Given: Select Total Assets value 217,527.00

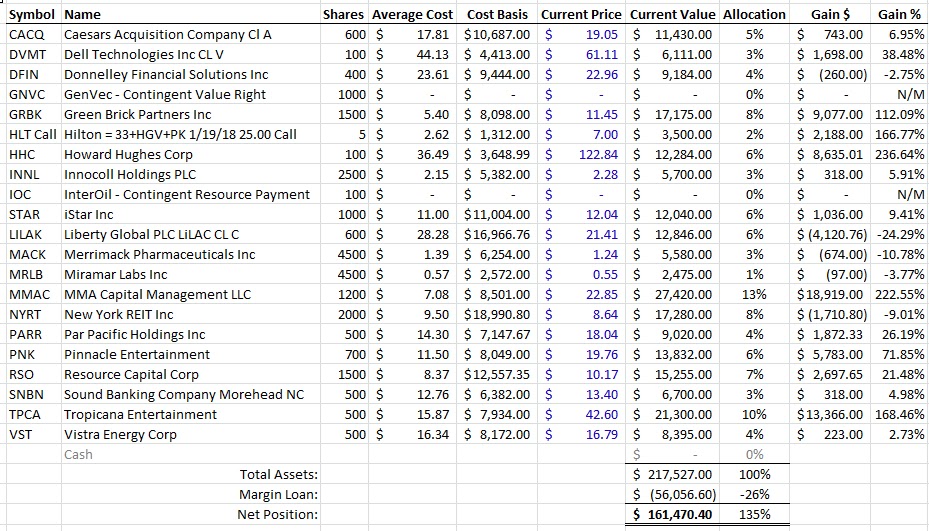Looking at the screenshot, I should coord(672,475).
